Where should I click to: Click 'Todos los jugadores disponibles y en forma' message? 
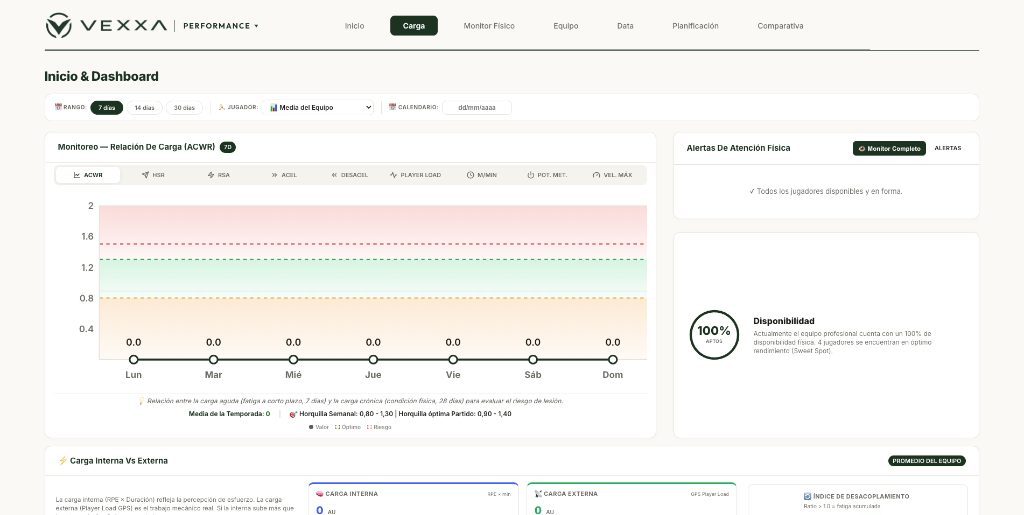click(x=826, y=191)
